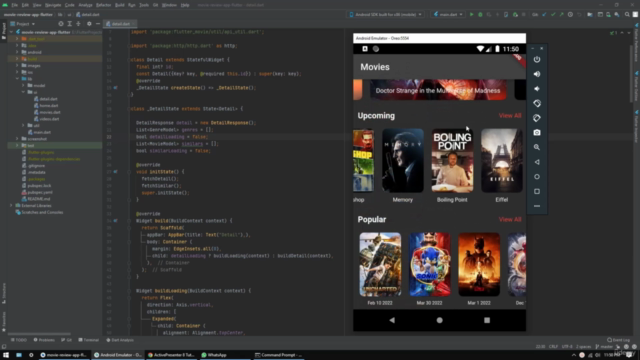
Task: Open the Refactor menu
Action: 103,5
